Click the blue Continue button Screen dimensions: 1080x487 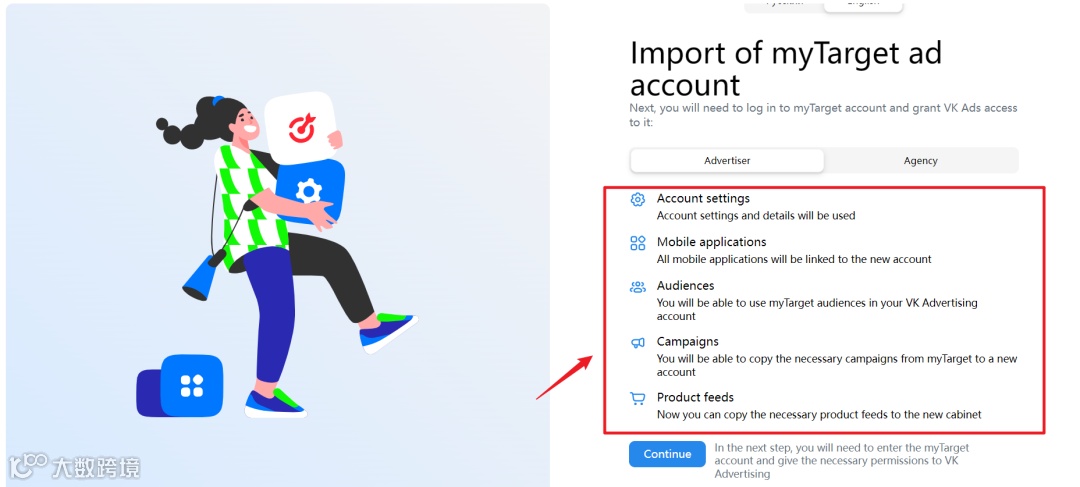point(667,454)
